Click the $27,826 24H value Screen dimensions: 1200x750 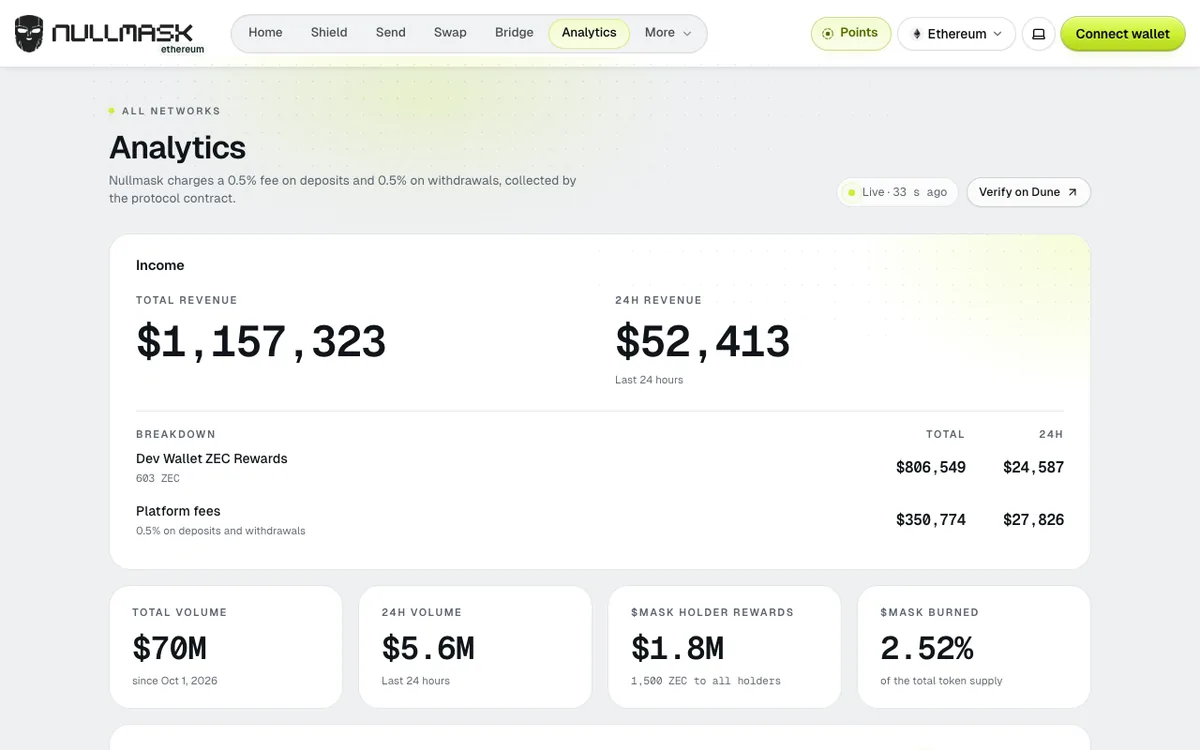tap(1033, 520)
